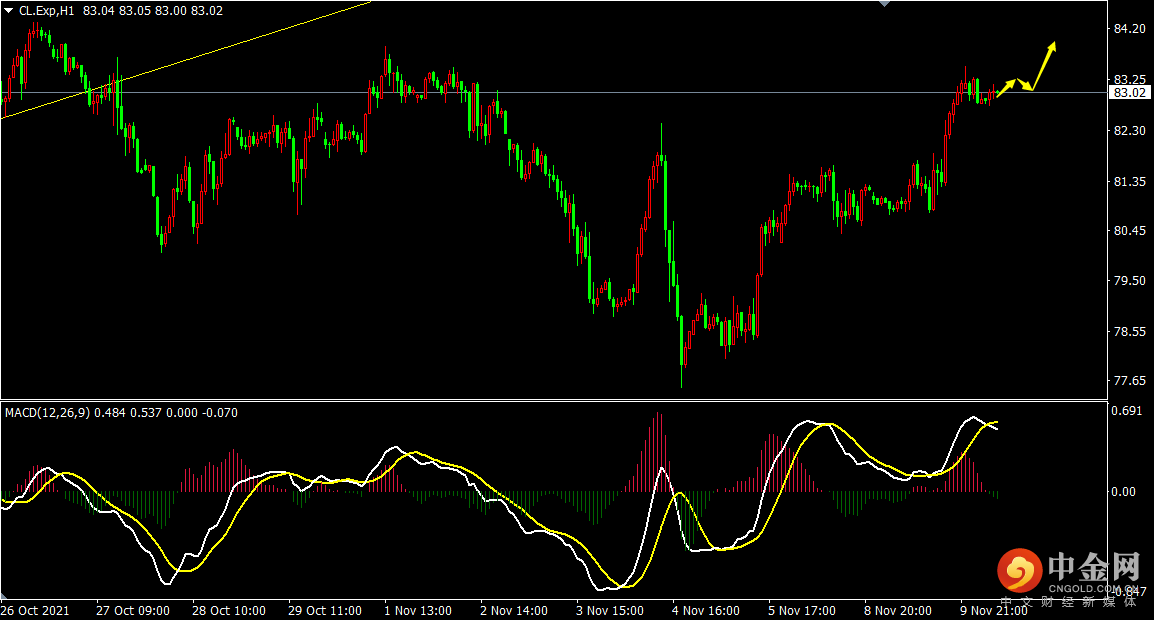Click the 1 Nov 13:00 time axis label
Image resolution: width=1154 pixels, height=620 pixels.
click(x=418, y=610)
